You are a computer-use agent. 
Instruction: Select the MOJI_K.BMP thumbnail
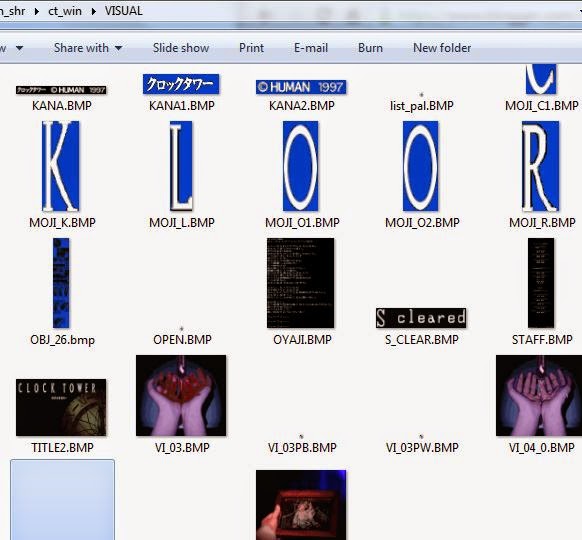click(61, 166)
